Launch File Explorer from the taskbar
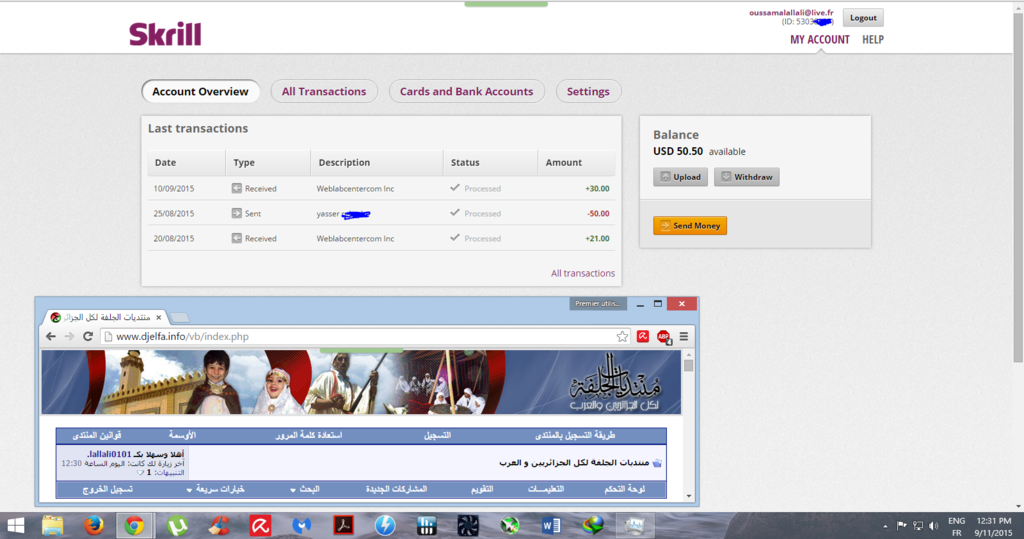The height and width of the screenshot is (539, 1024). point(53,526)
